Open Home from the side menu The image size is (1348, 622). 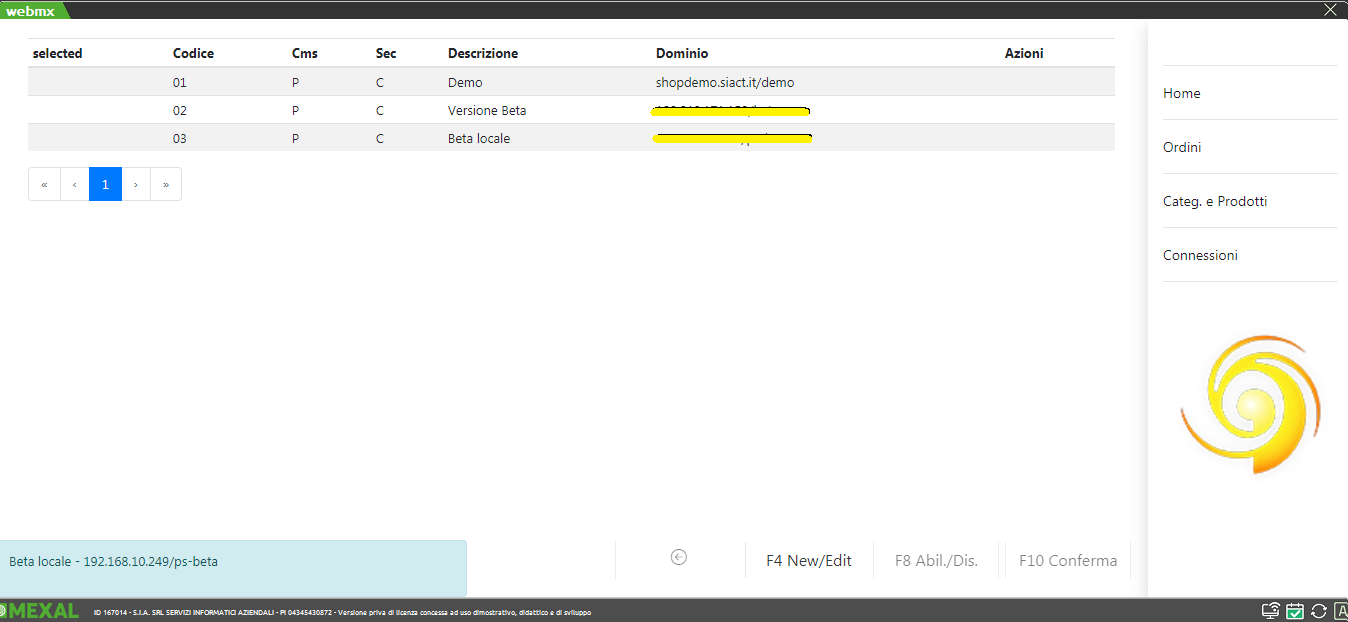[1181, 93]
